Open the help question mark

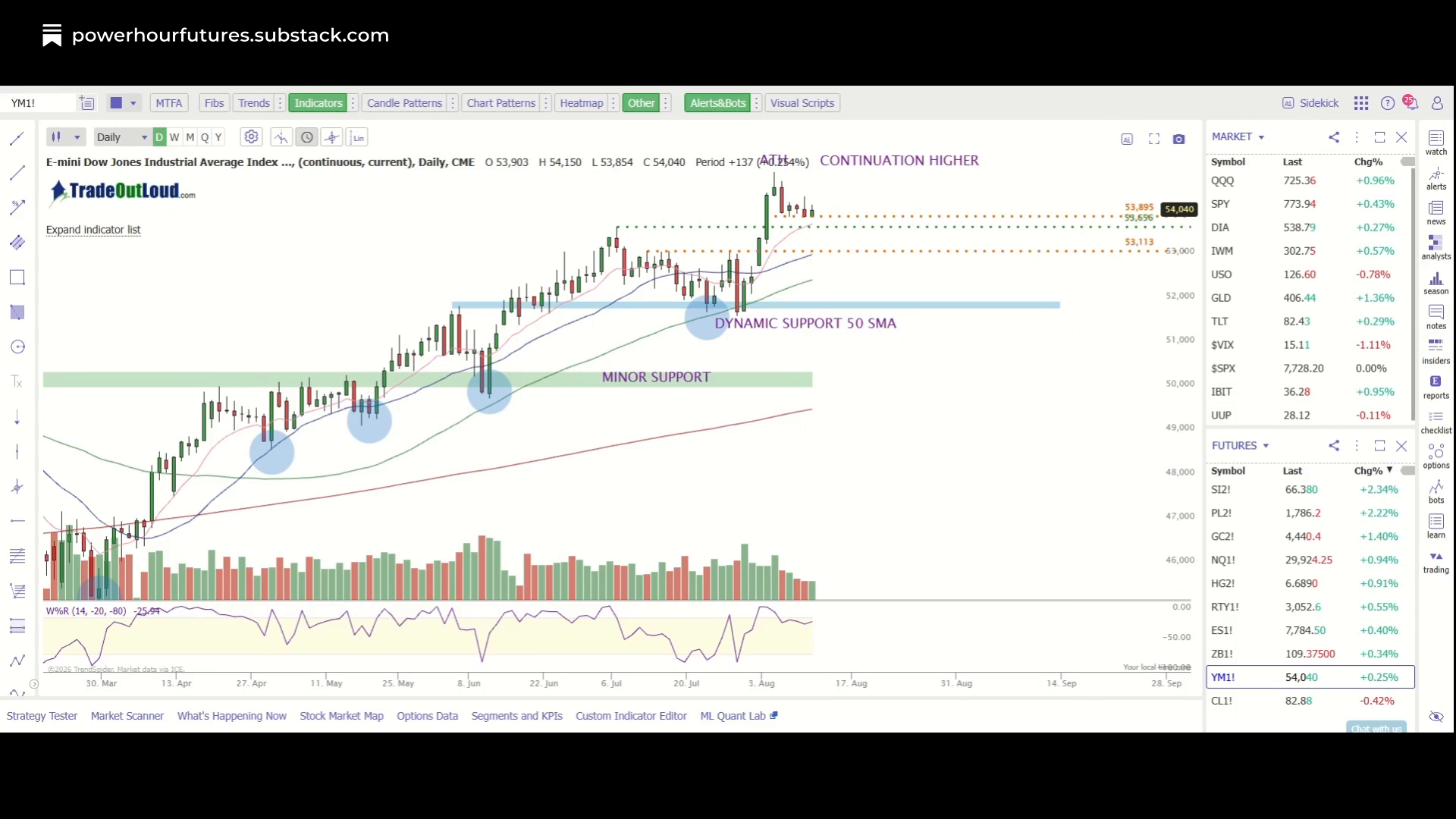pos(1388,103)
